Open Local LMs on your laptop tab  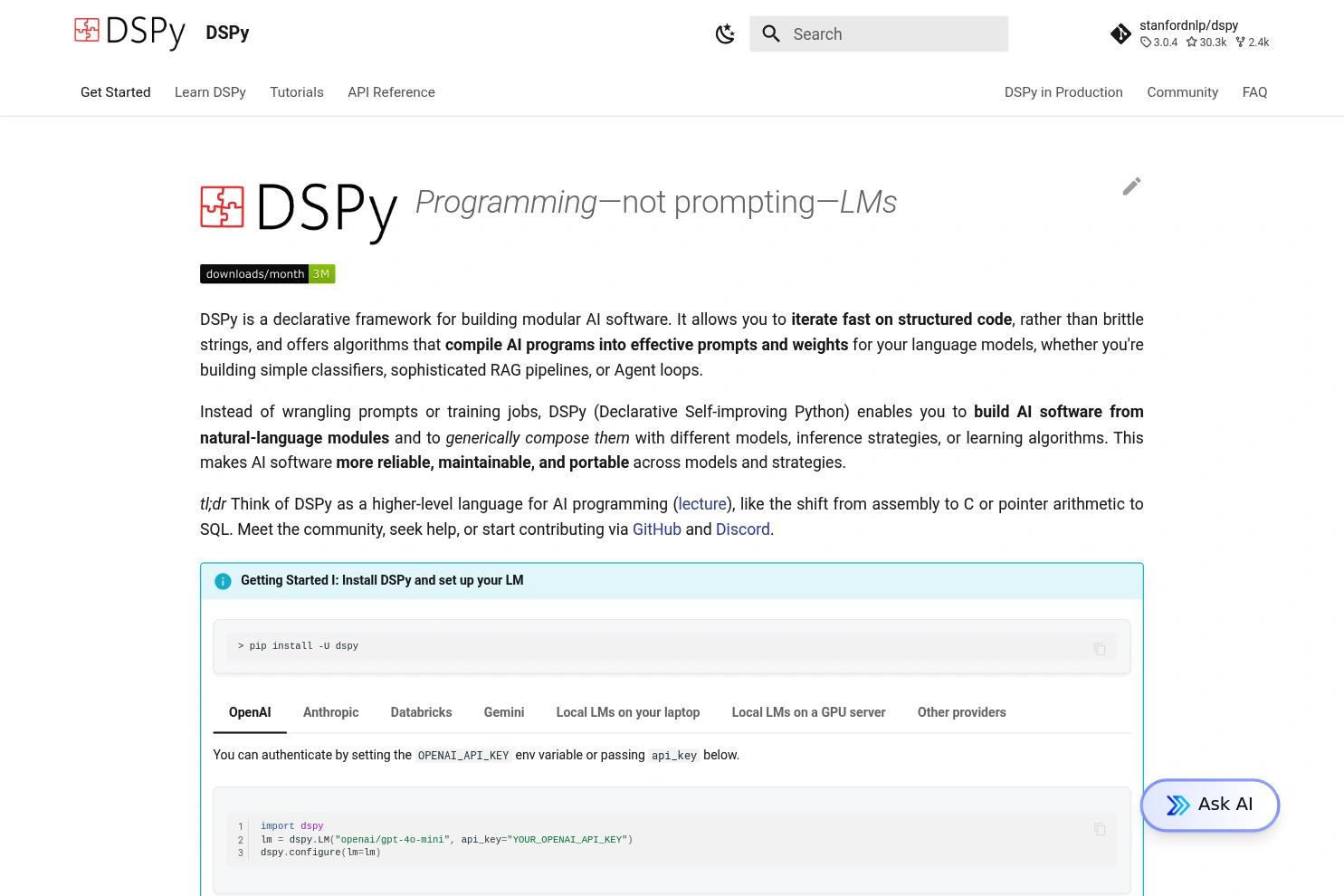click(x=628, y=712)
